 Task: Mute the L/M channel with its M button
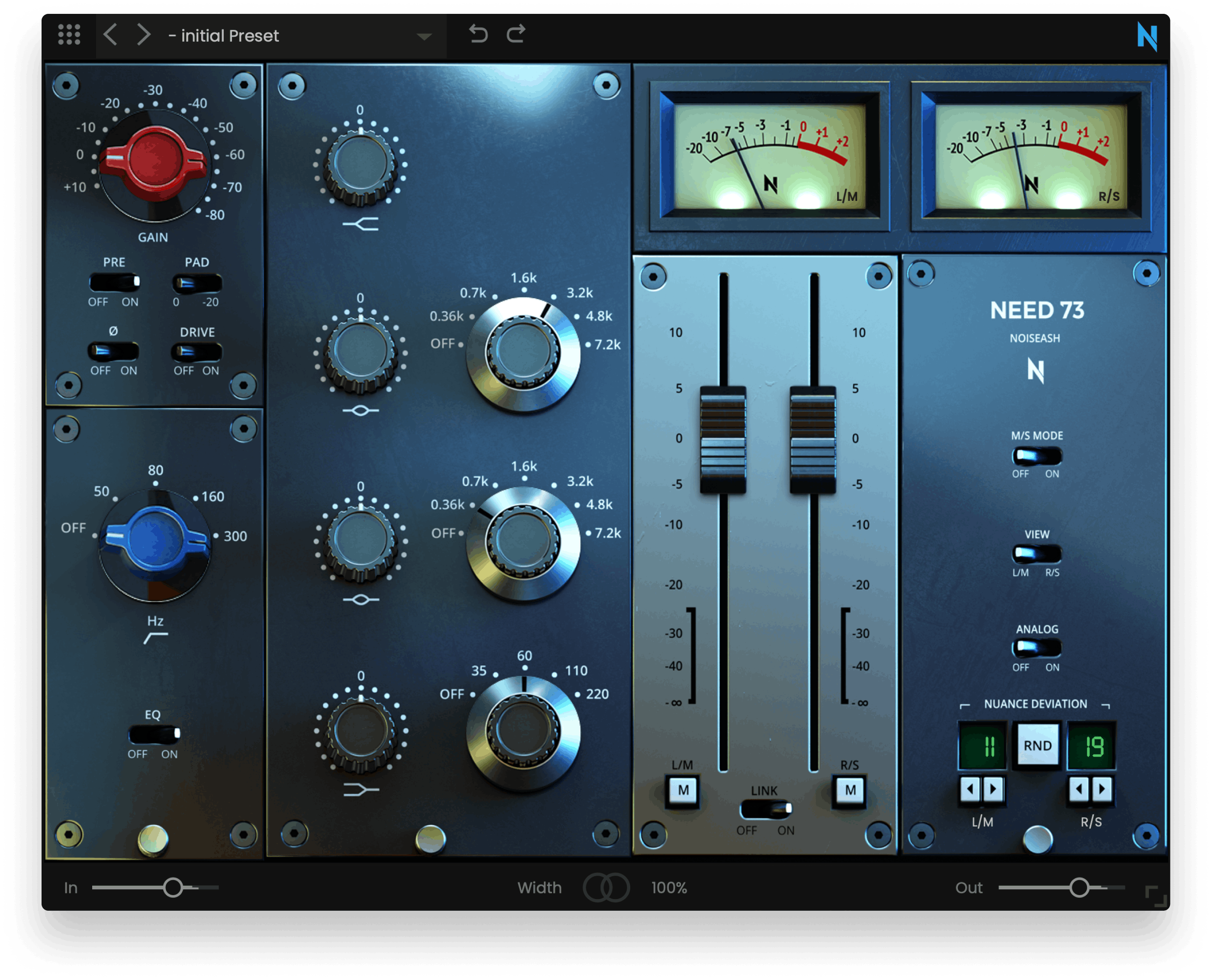coord(683,790)
